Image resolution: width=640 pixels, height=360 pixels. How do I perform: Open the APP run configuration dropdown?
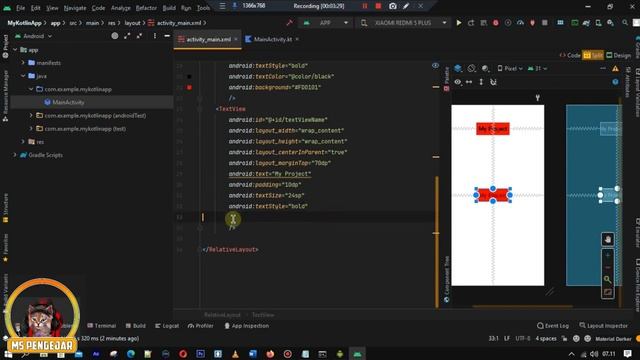[x=325, y=23]
